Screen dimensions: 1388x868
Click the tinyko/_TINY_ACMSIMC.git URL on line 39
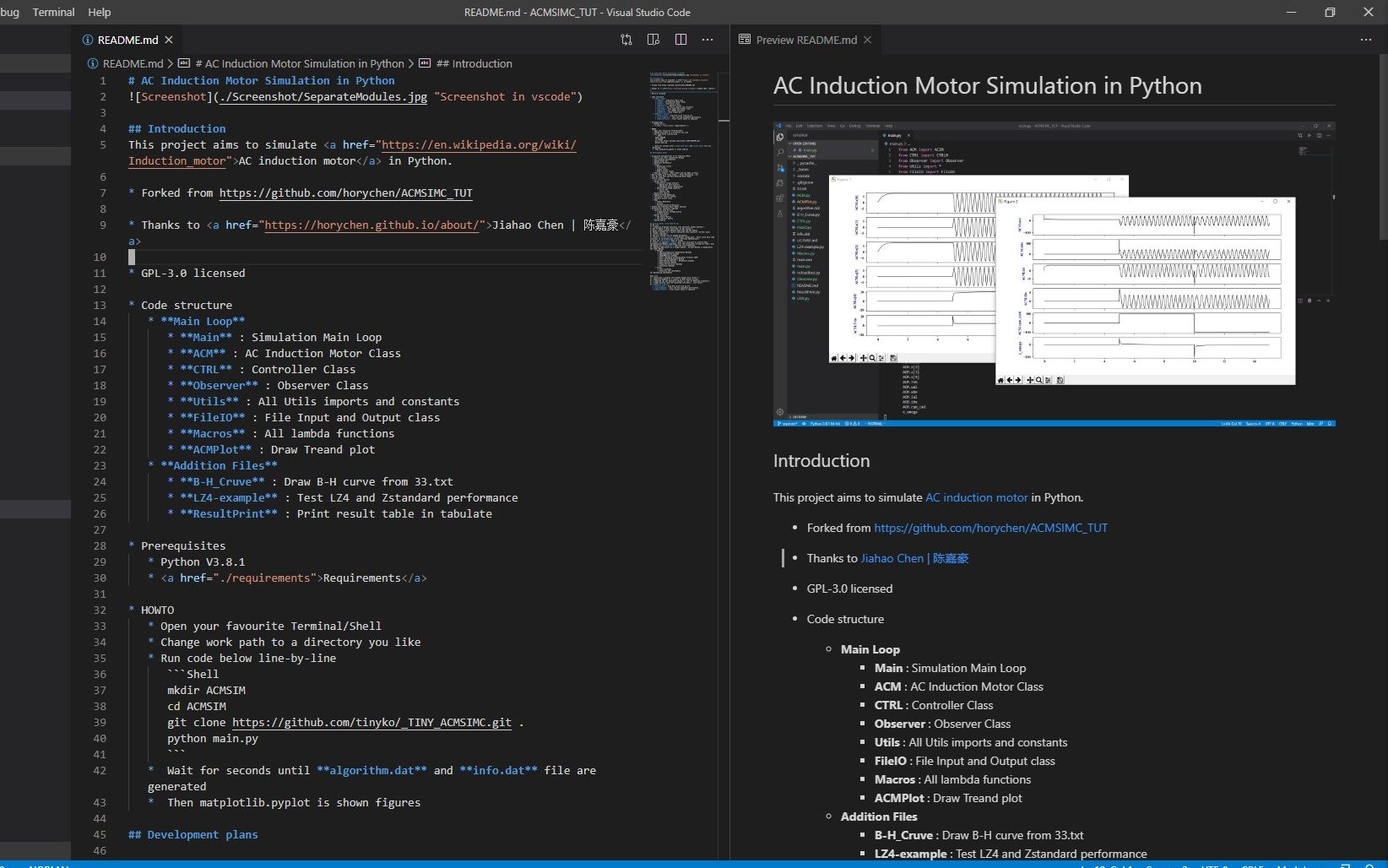click(x=371, y=722)
